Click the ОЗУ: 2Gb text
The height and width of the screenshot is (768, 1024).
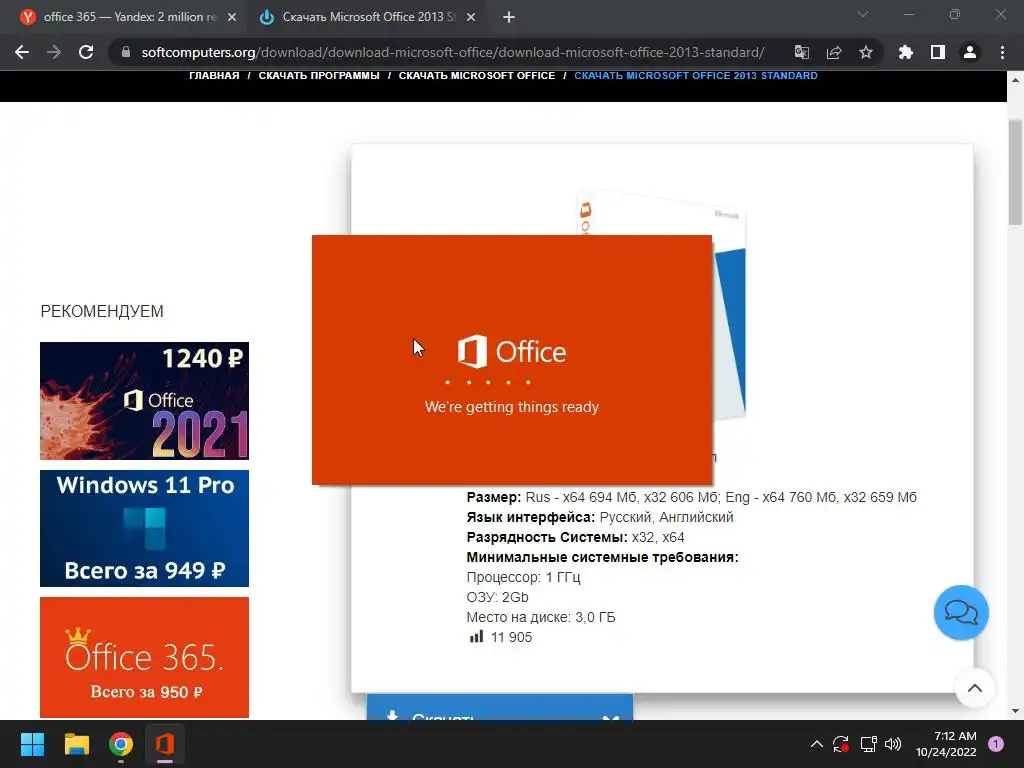tap(497, 597)
